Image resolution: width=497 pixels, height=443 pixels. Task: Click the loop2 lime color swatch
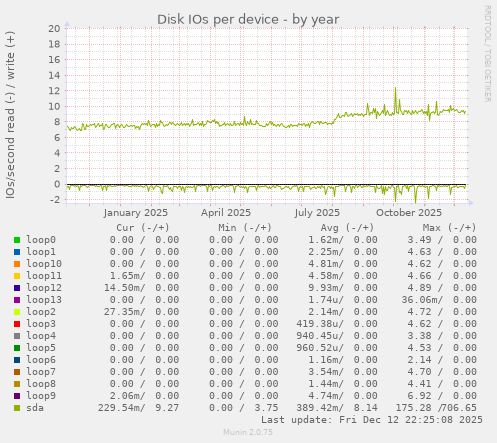tap(17, 312)
